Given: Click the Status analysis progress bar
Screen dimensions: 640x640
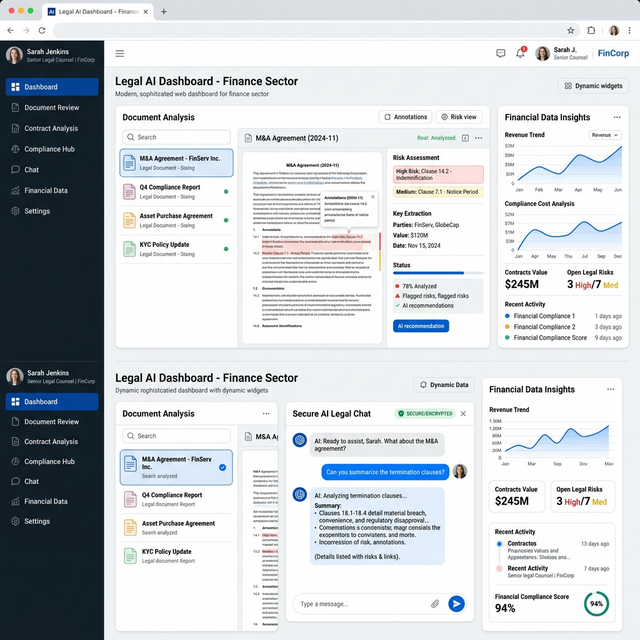Looking at the screenshot, I should 438,273.
